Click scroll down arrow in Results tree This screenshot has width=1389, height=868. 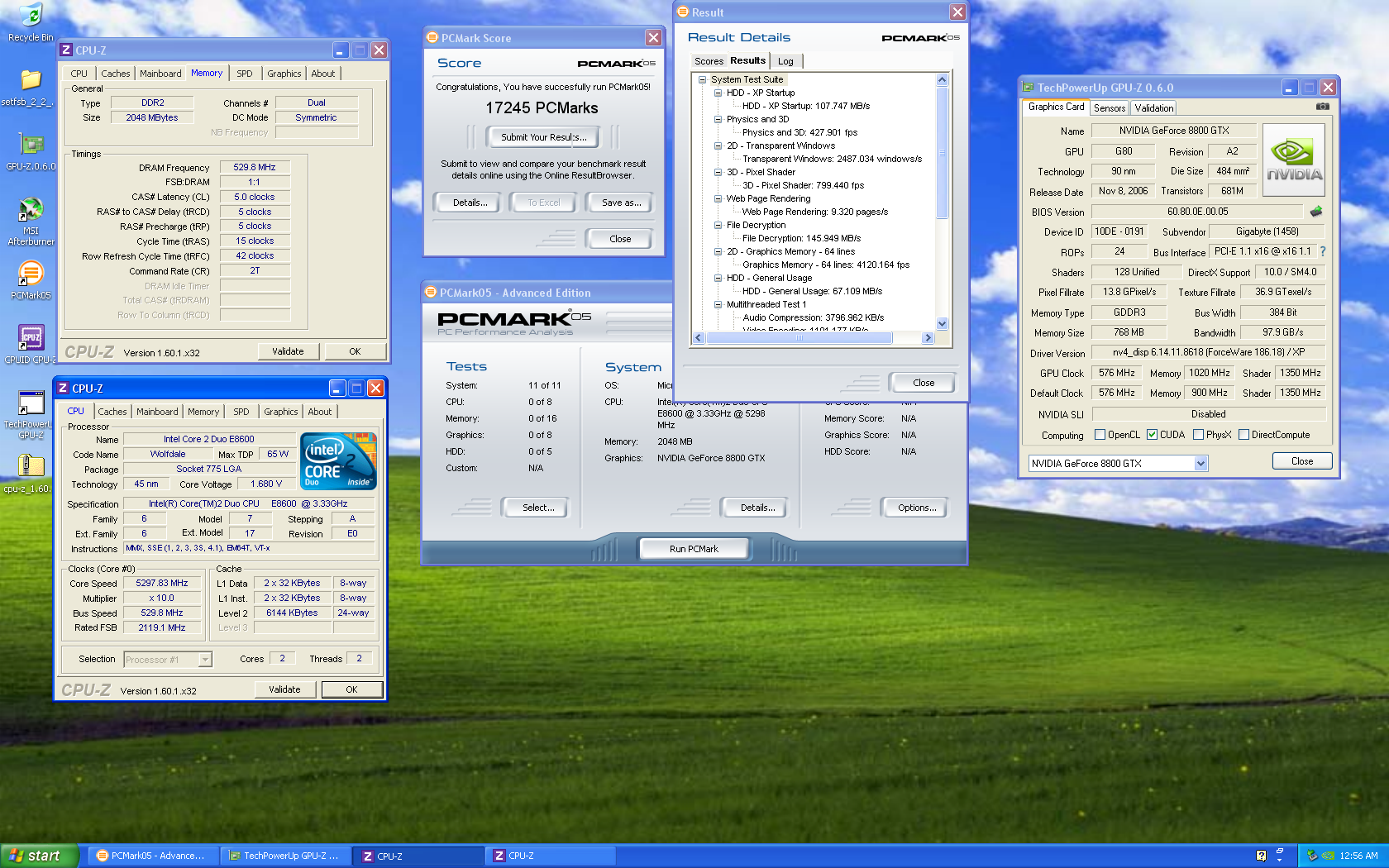[x=943, y=324]
